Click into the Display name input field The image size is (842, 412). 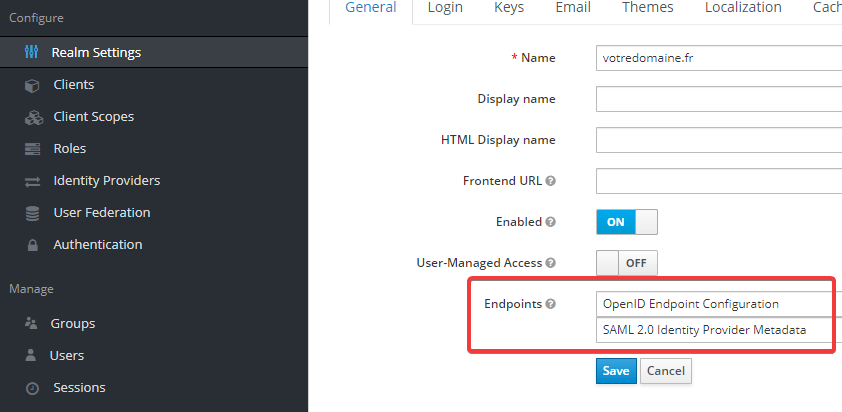click(719, 99)
